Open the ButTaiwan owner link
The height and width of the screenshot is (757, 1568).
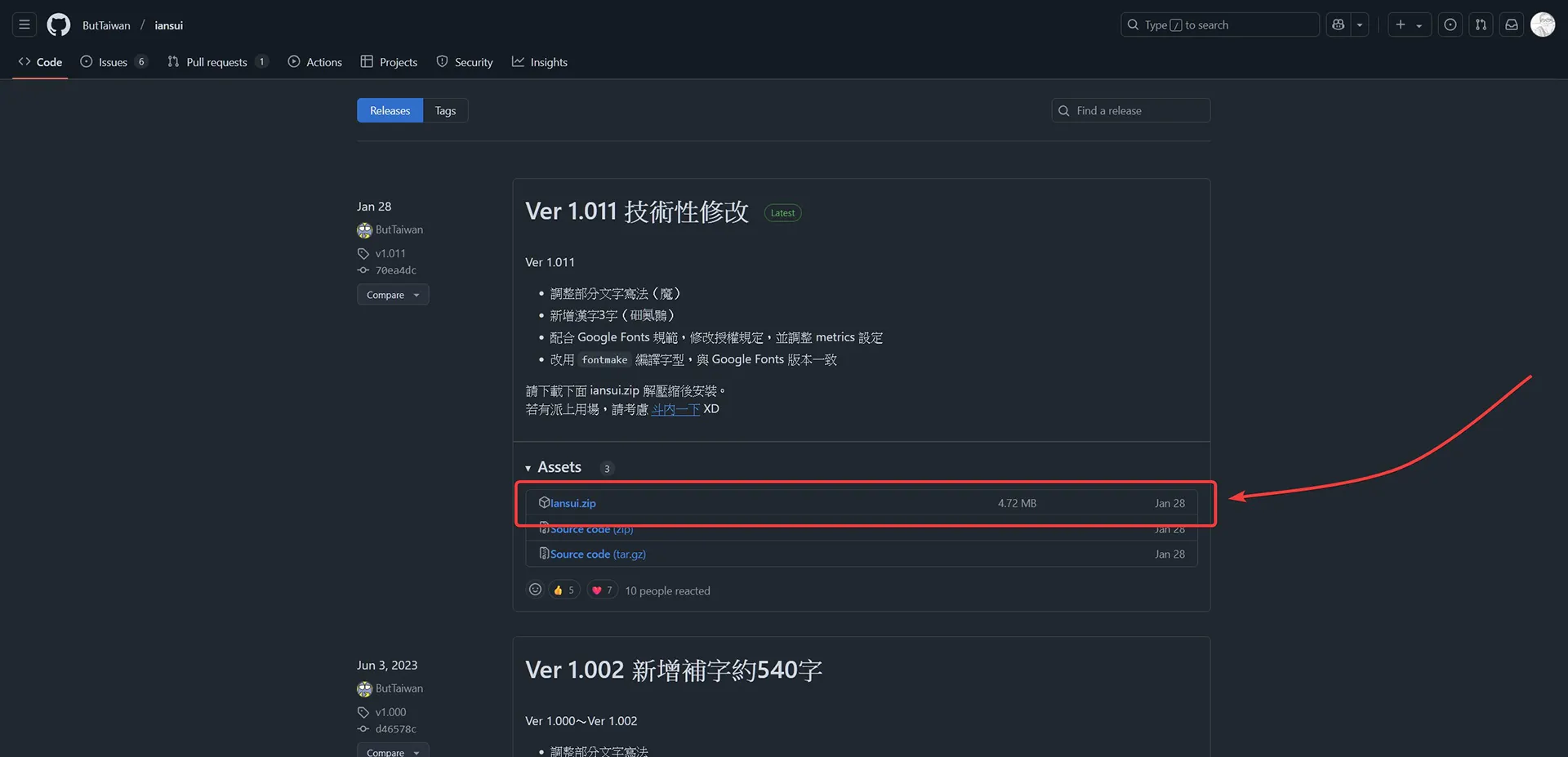[x=106, y=25]
